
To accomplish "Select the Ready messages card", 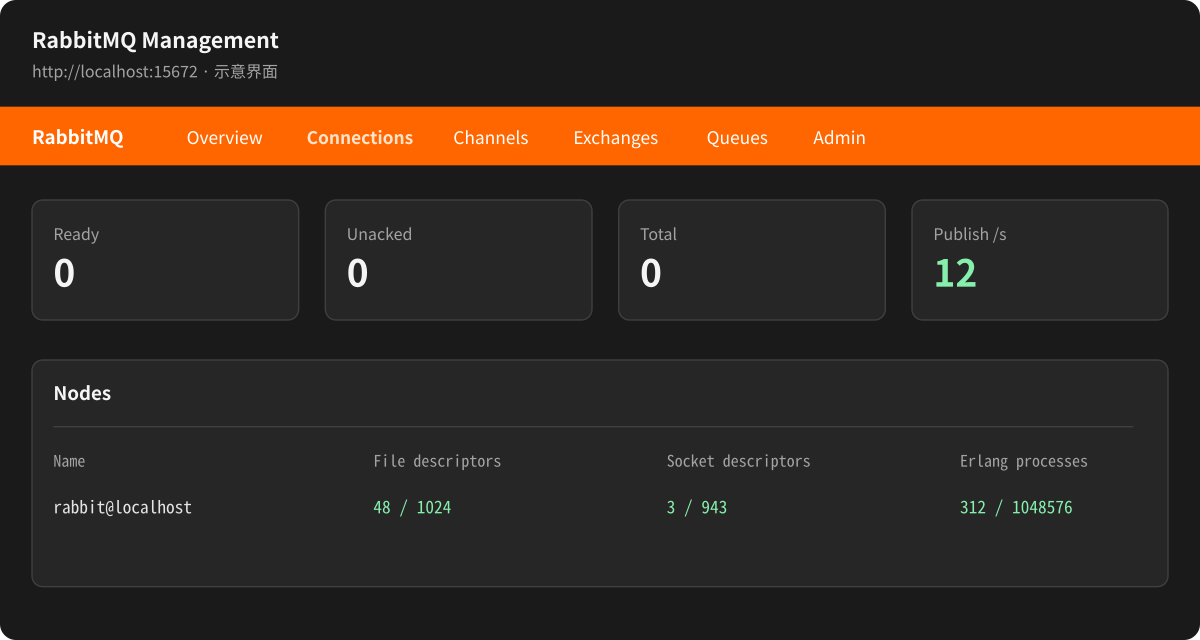I will pyautogui.click(x=165, y=260).
